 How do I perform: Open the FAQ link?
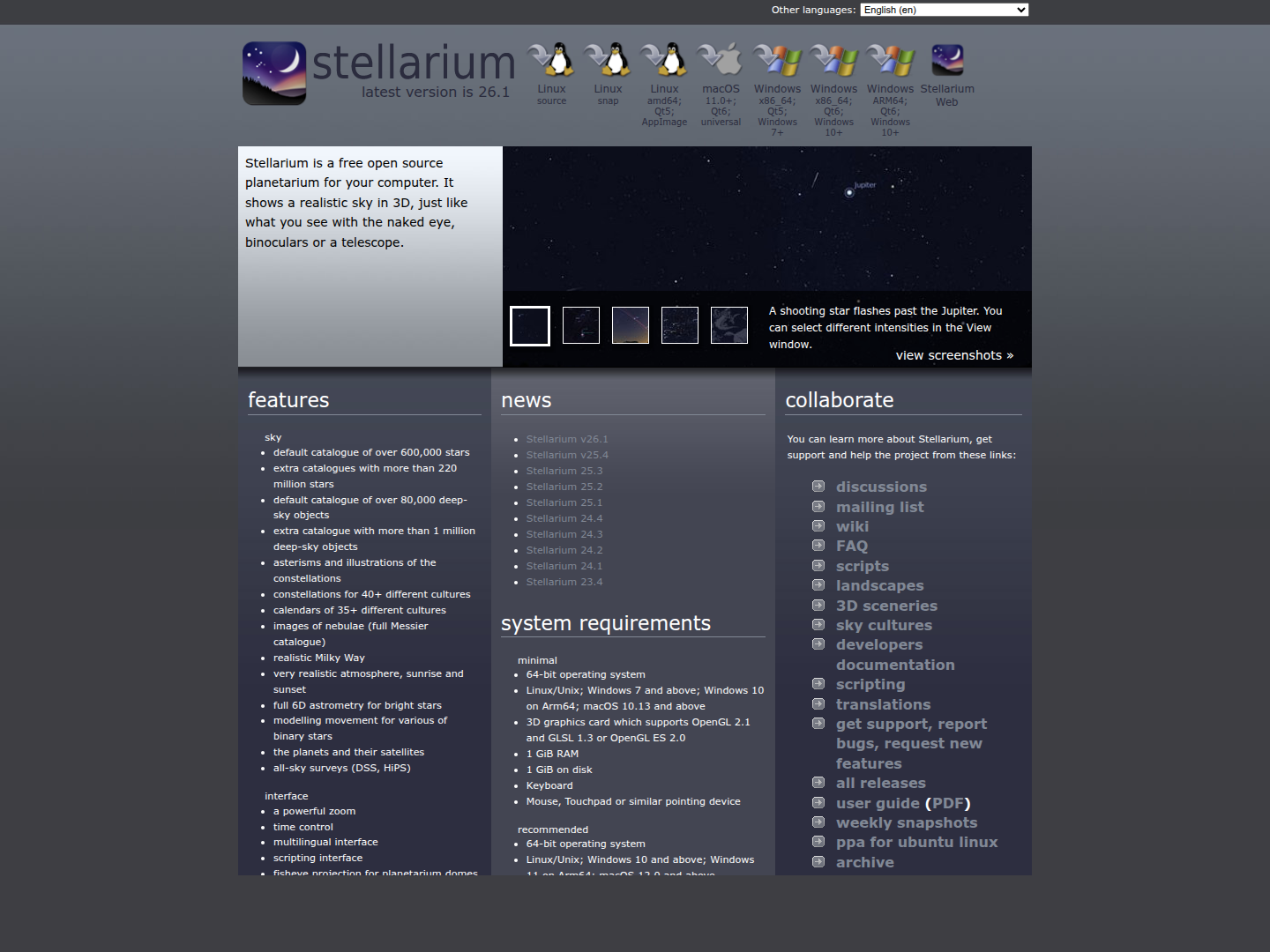(x=852, y=546)
